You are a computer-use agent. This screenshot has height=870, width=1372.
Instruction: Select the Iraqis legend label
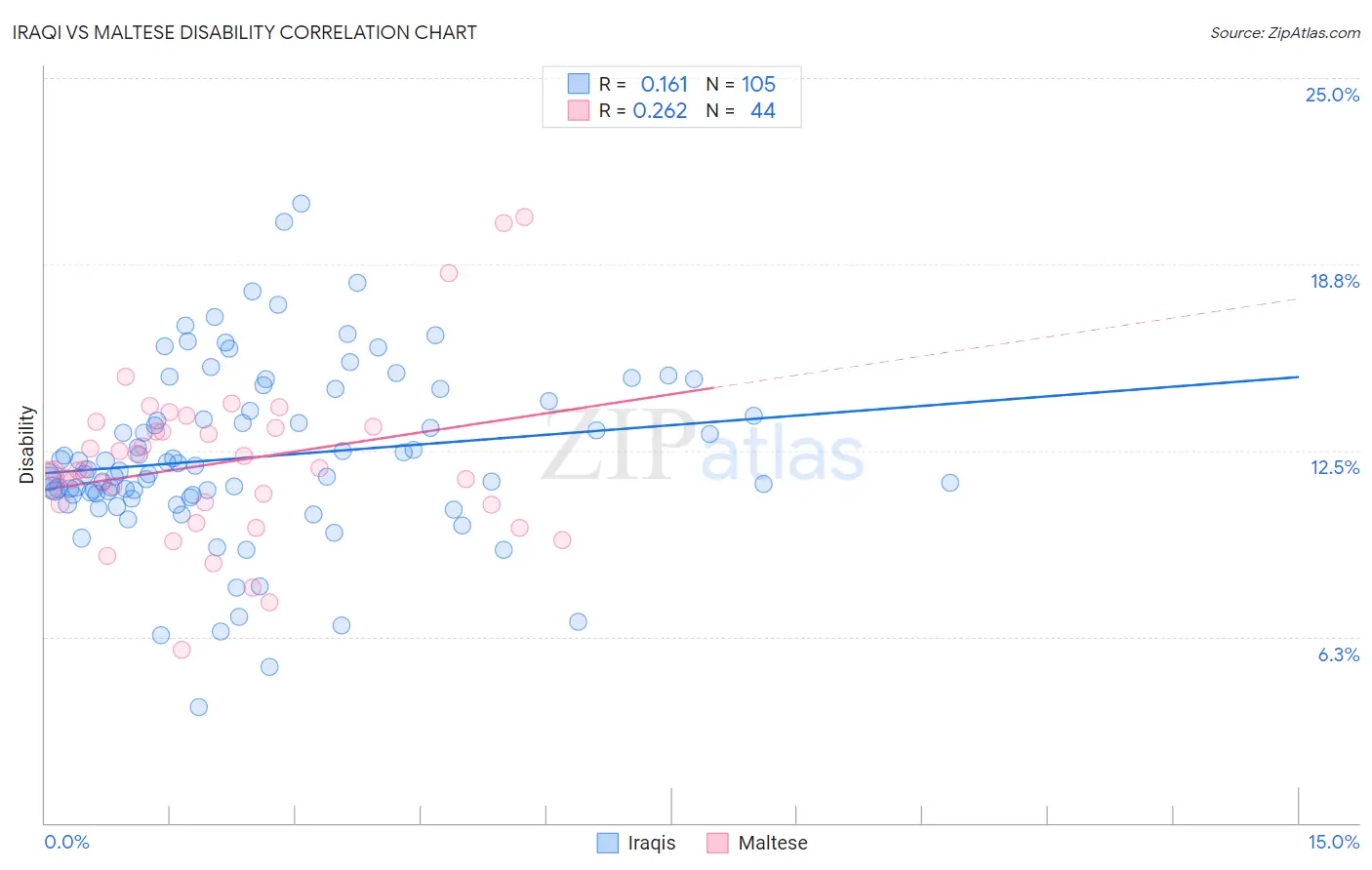pos(652,843)
